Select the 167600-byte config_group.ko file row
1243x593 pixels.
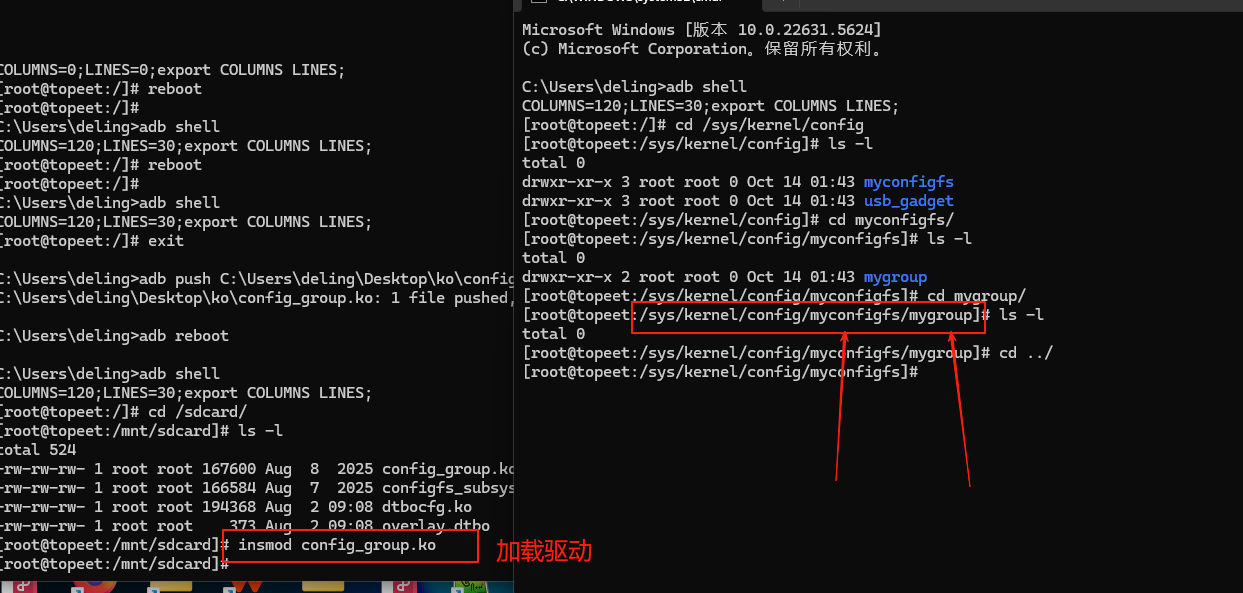click(257, 469)
